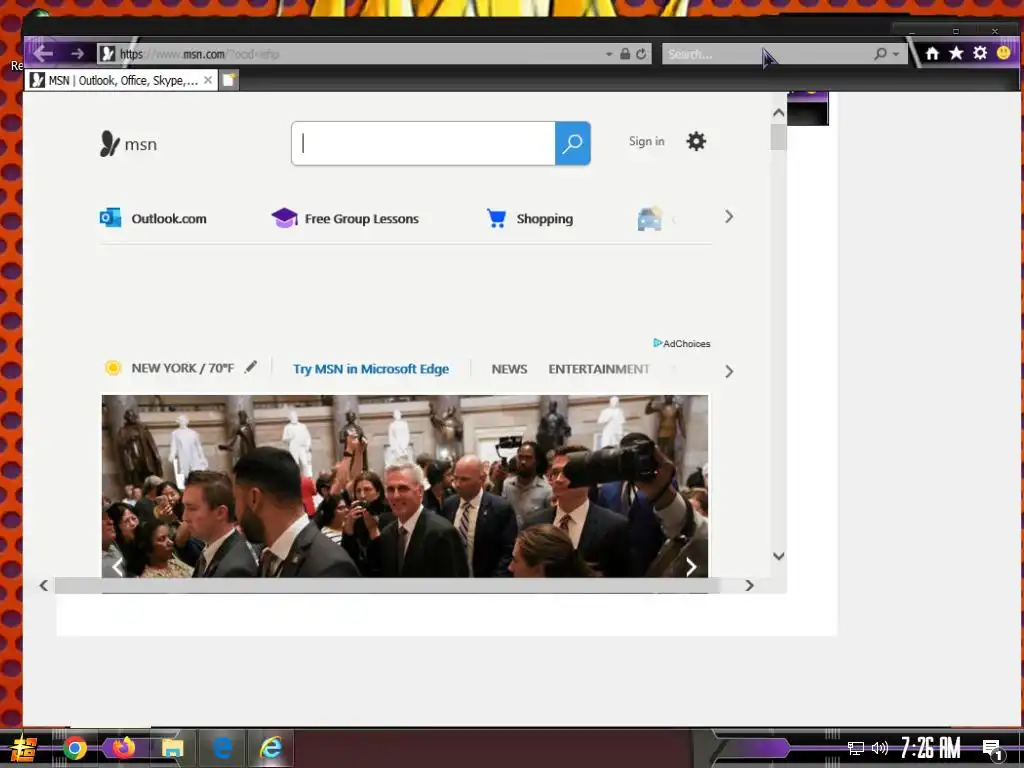Go back with the browser back arrow
1024x768 pixels.
(44, 54)
